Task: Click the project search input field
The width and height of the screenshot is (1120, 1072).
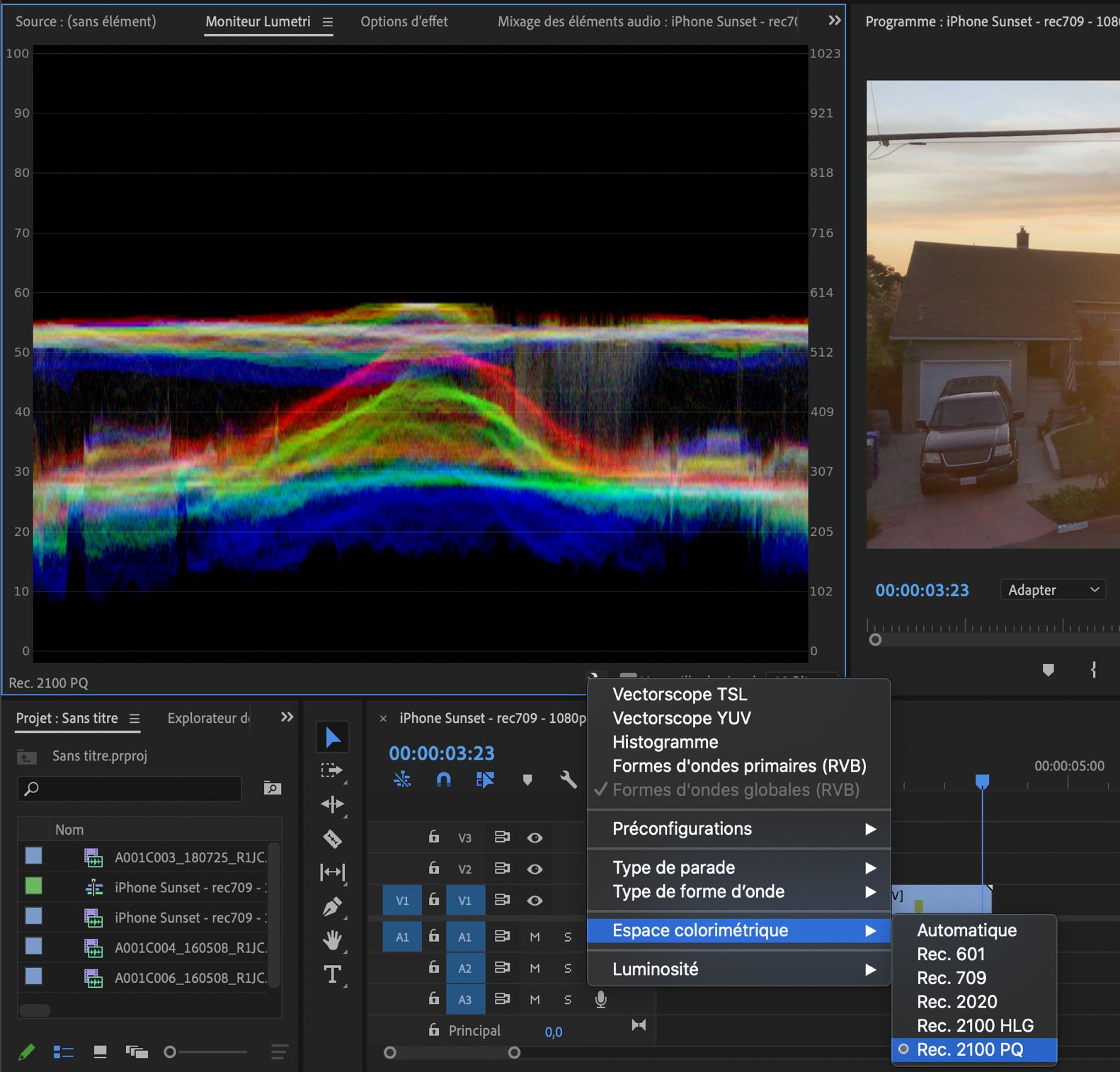Action: [135, 788]
